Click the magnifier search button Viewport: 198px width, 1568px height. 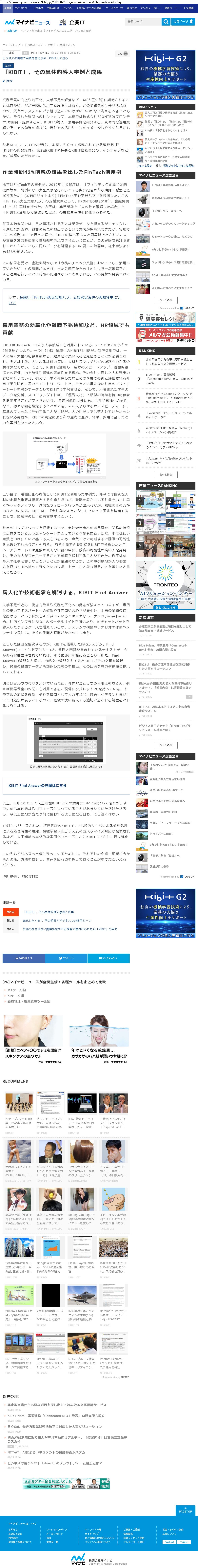166,21
